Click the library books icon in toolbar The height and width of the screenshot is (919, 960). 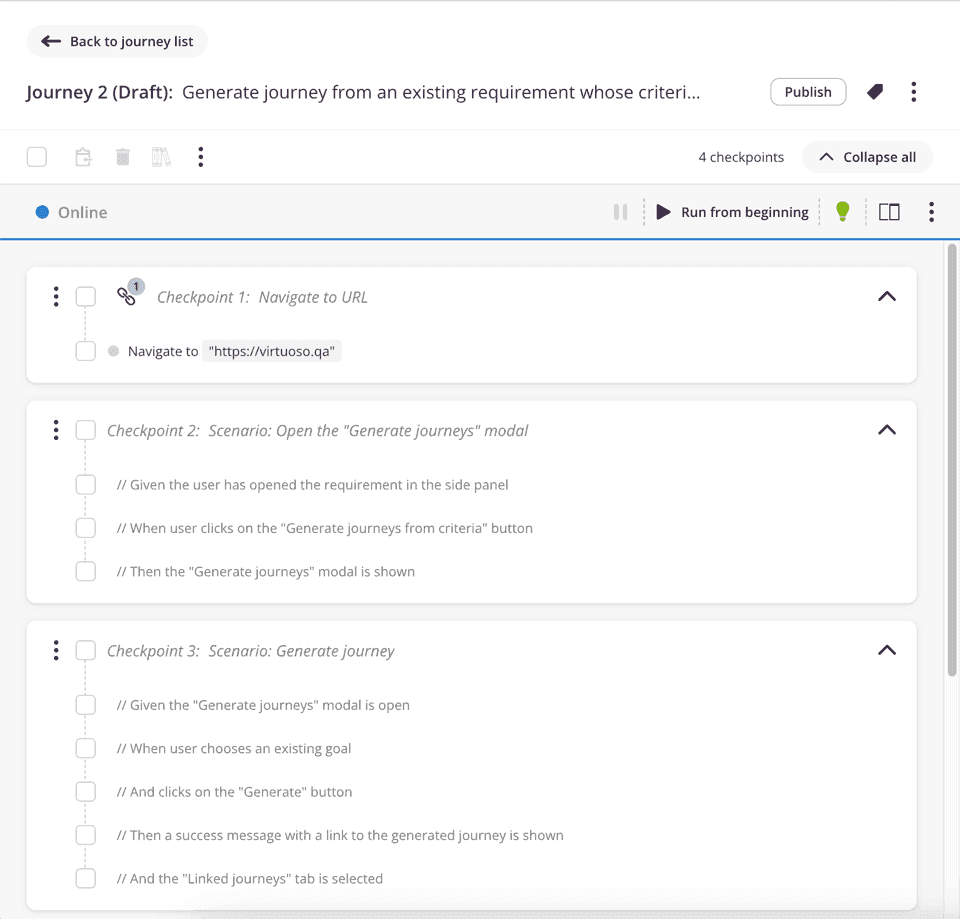[161, 157]
